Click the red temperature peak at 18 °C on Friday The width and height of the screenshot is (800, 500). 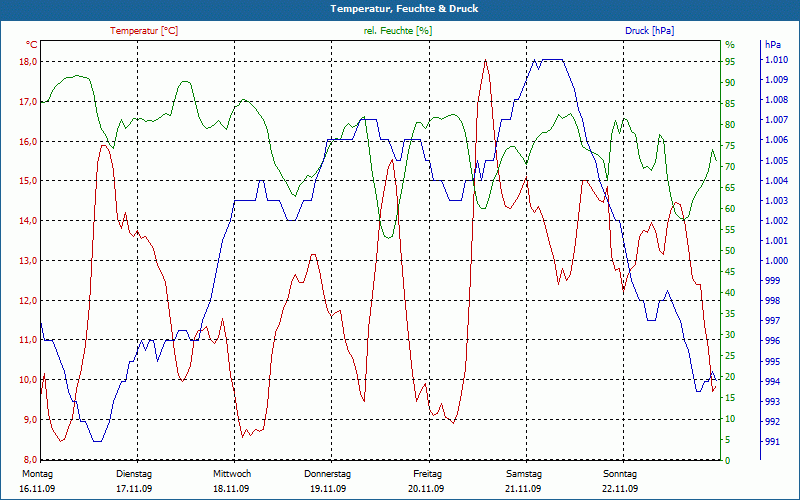tap(485, 60)
